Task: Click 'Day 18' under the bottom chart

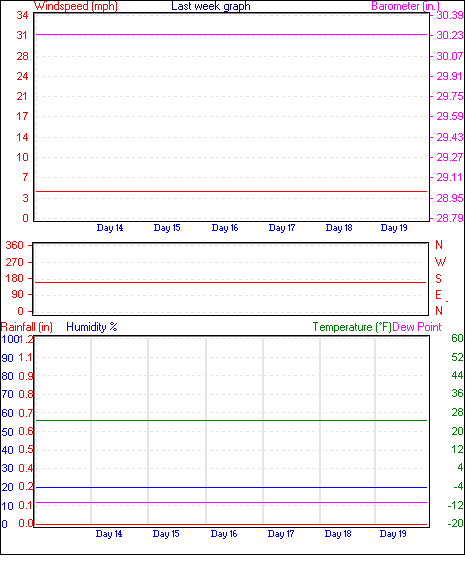Action: 338,534
